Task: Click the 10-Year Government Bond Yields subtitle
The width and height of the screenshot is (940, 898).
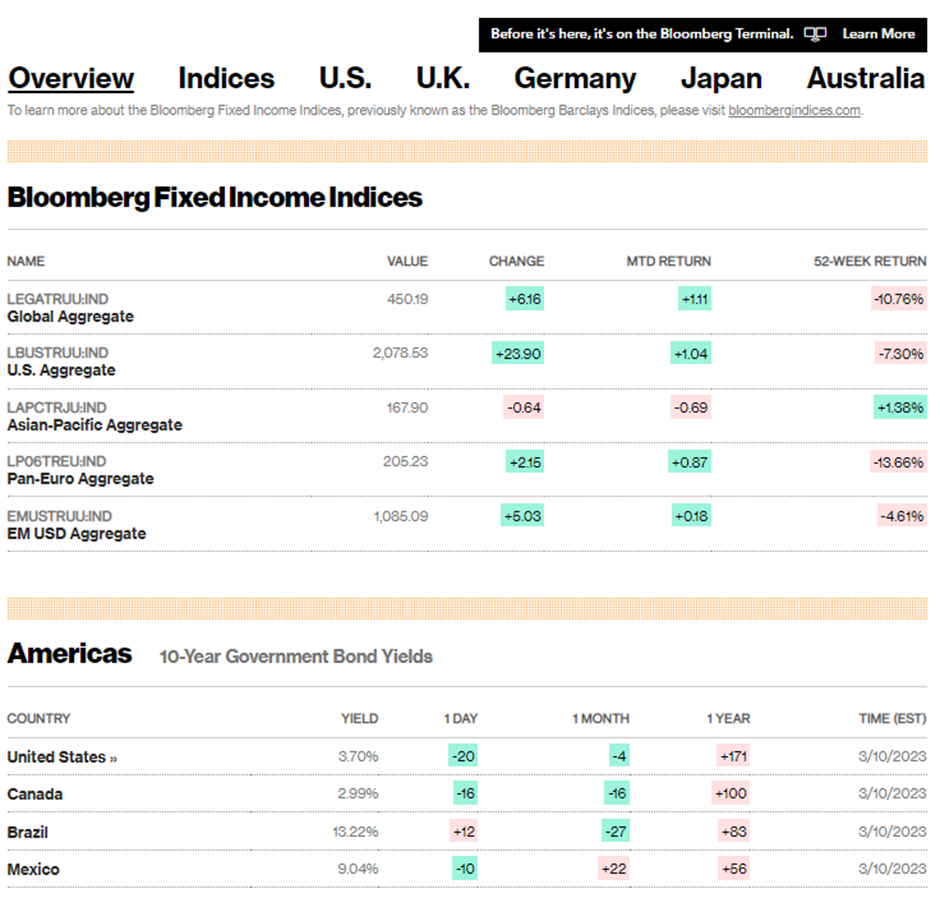Action: [296, 656]
